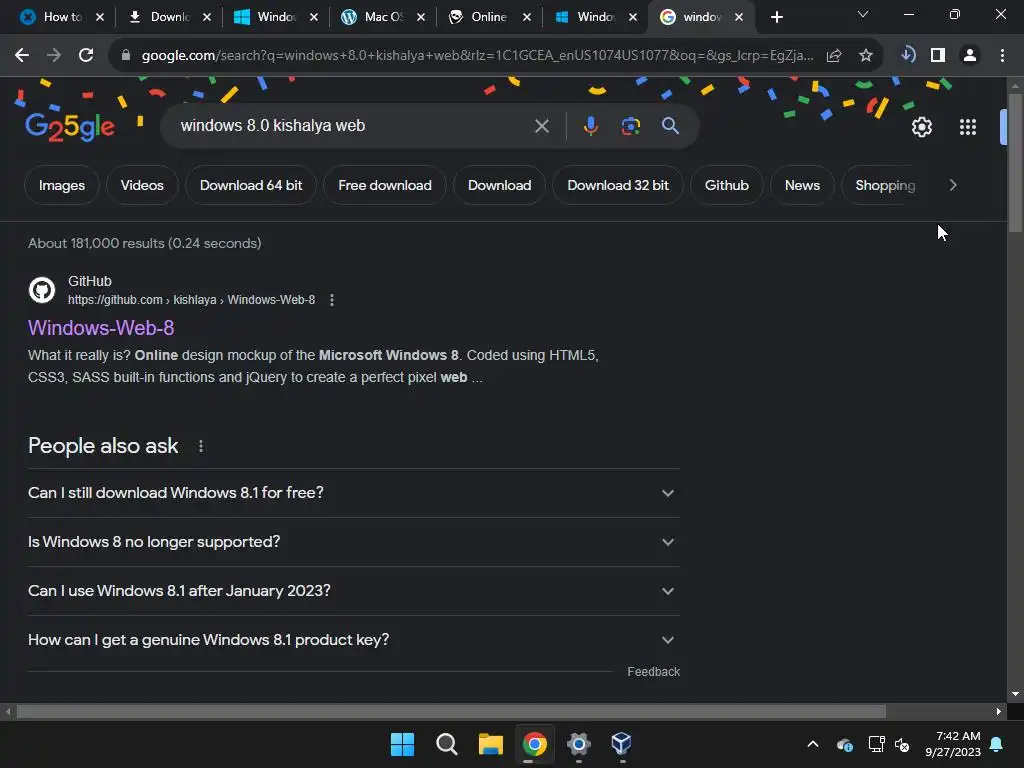Filter results by Images
This screenshot has width=1024, height=768.
point(62,185)
